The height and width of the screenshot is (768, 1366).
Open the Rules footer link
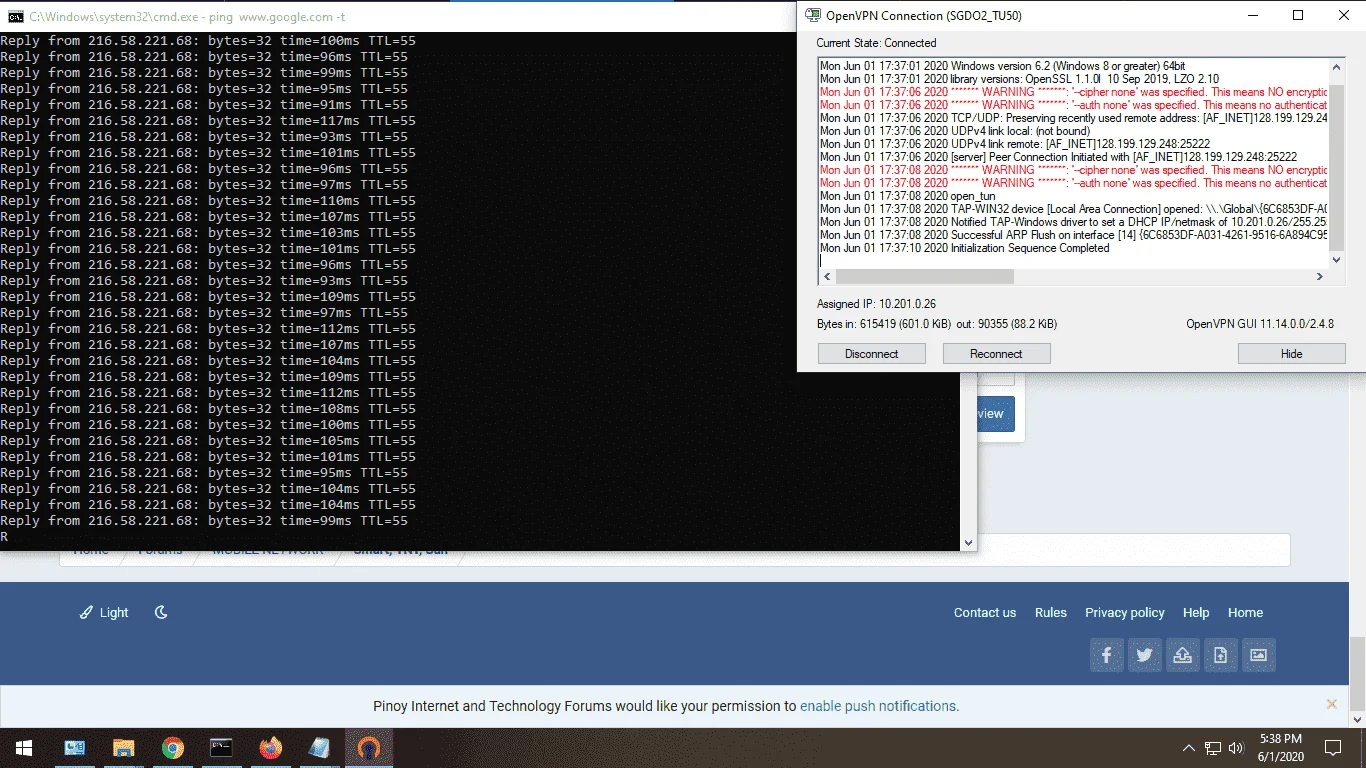[1051, 612]
